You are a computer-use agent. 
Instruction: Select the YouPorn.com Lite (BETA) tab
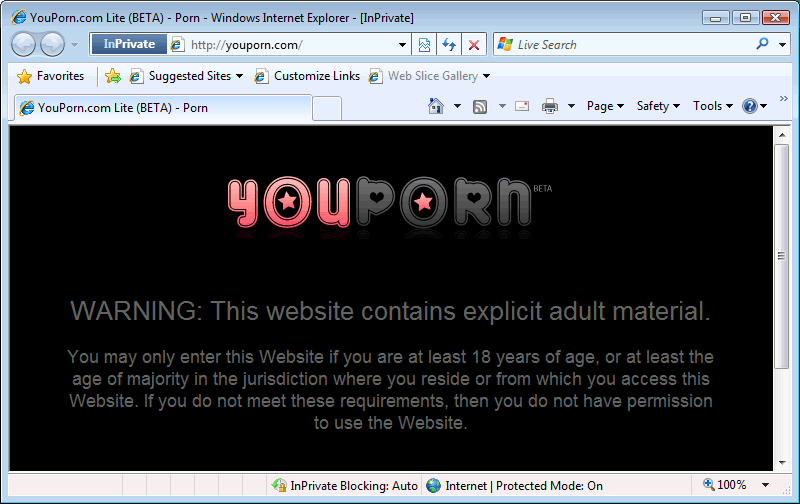pyautogui.click(x=163, y=108)
